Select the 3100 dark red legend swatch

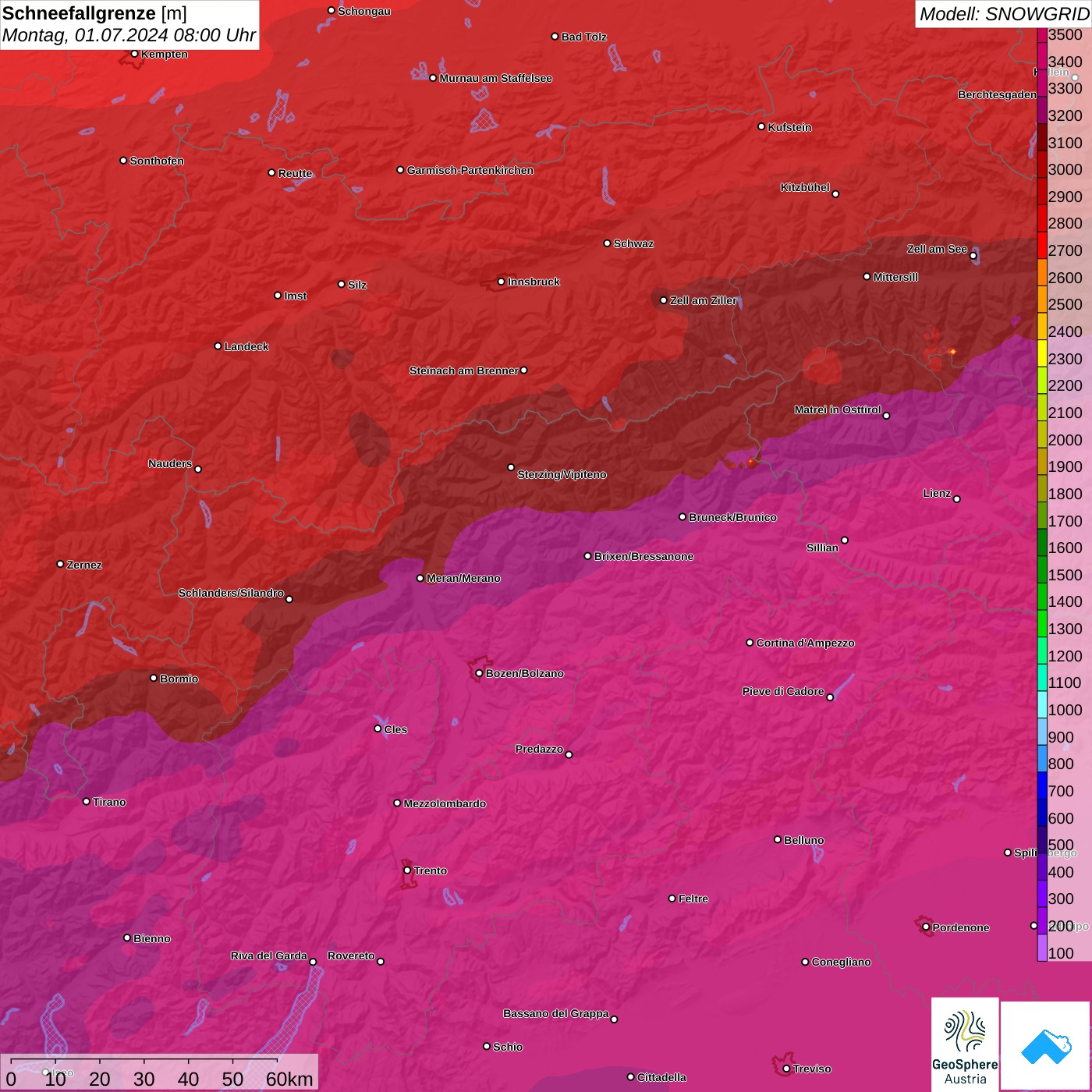(1042, 136)
